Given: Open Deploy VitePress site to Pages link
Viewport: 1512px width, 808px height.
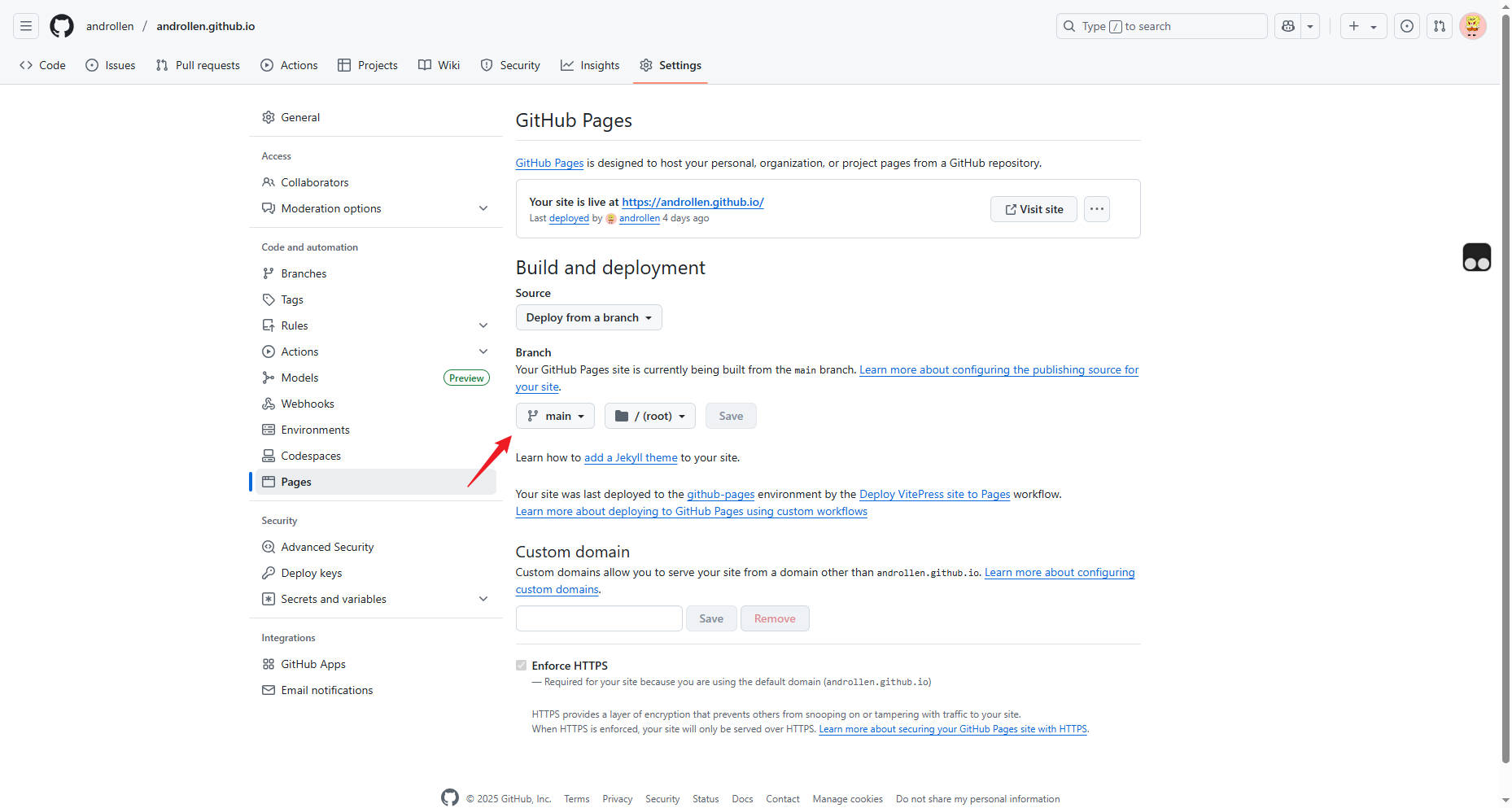Looking at the screenshot, I should (934, 494).
